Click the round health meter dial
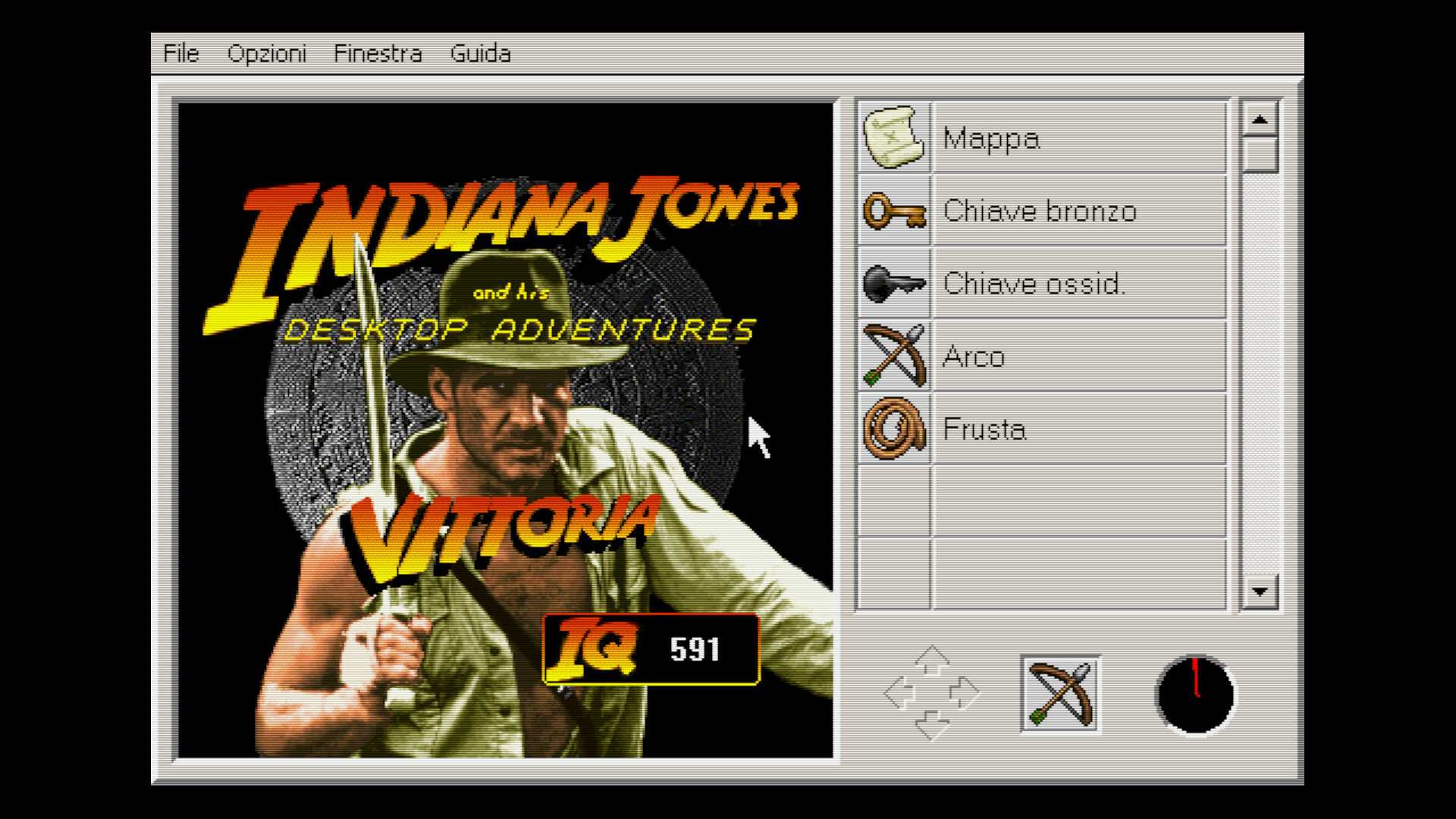 (1195, 695)
